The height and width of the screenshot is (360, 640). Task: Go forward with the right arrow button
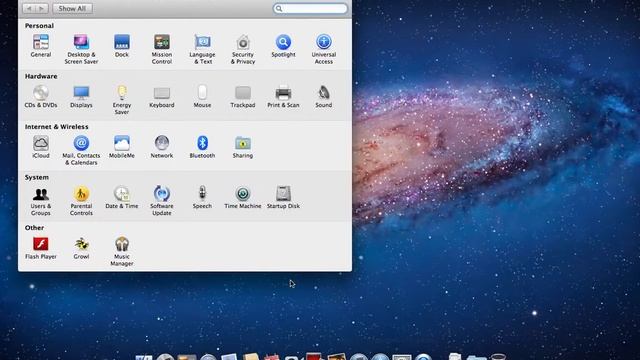tap(42, 8)
